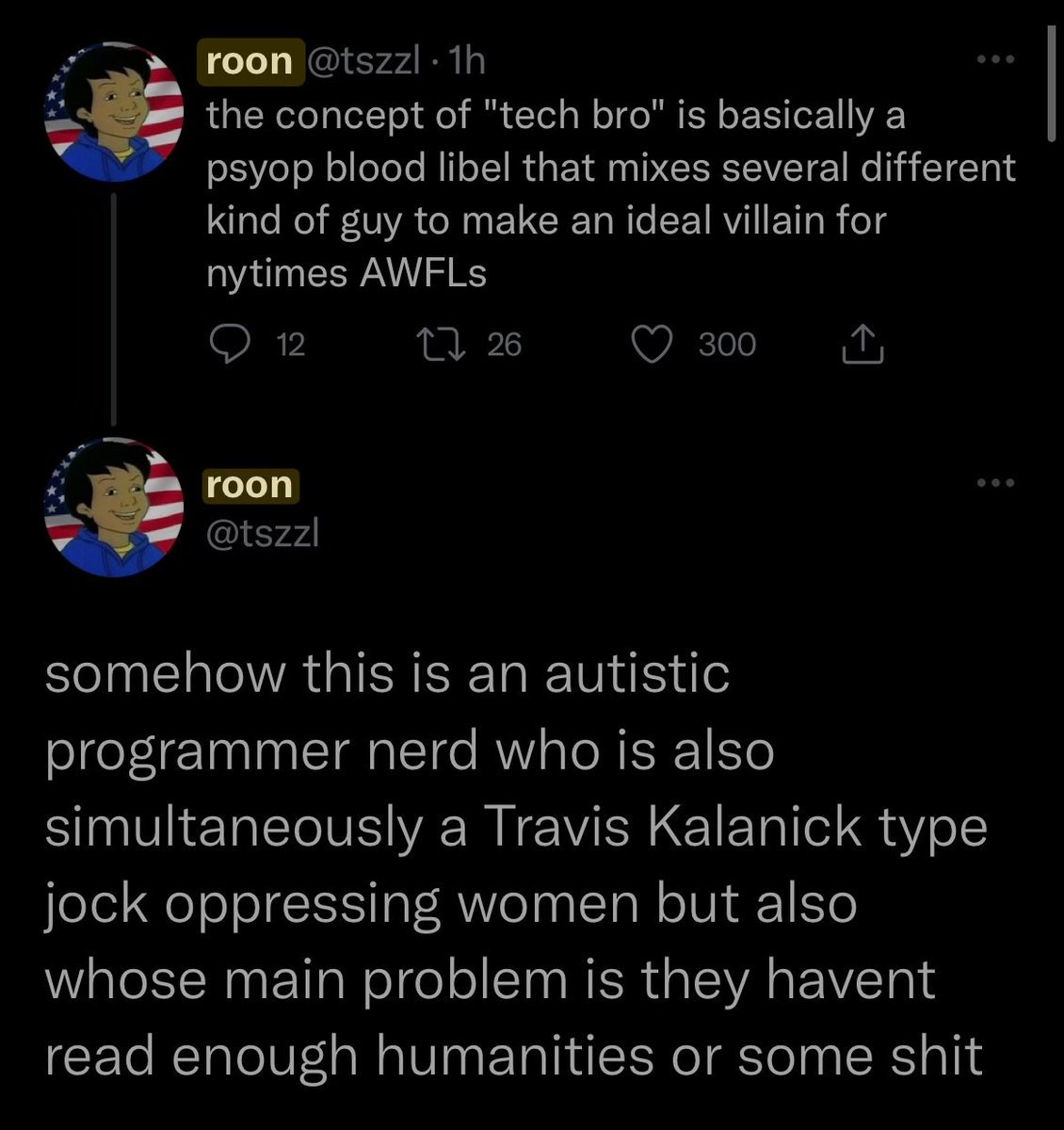This screenshot has height=1130, width=1064.
Task: View the 12 replies count
Action: coord(292,346)
